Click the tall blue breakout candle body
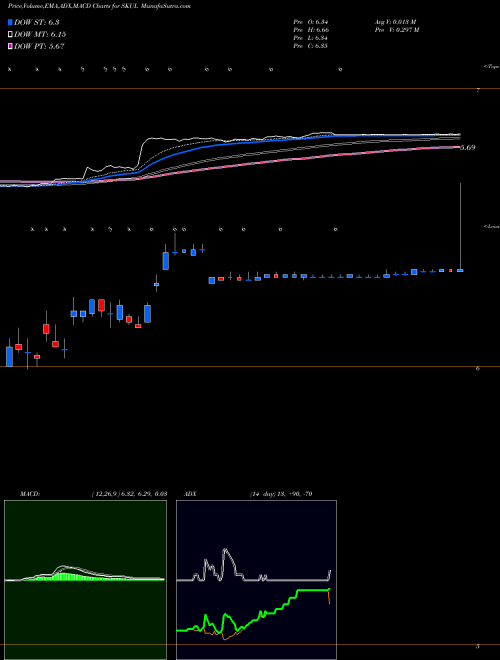The height and width of the screenshot is (660, 500). coord(166,261)
